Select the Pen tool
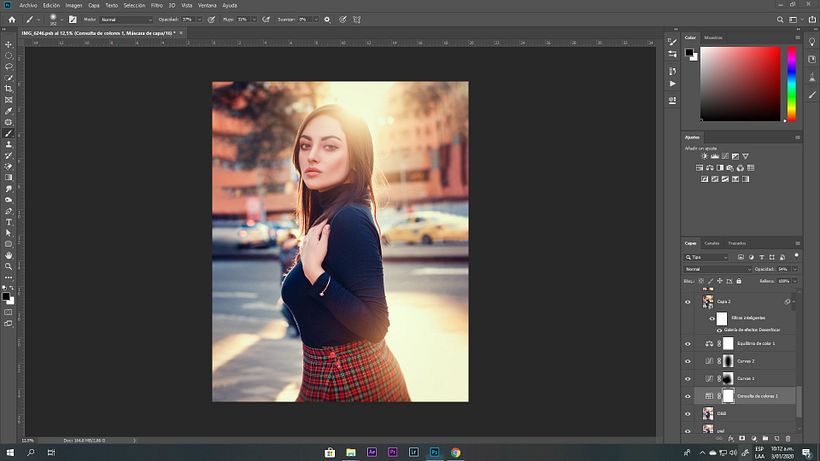 [8, 211]
